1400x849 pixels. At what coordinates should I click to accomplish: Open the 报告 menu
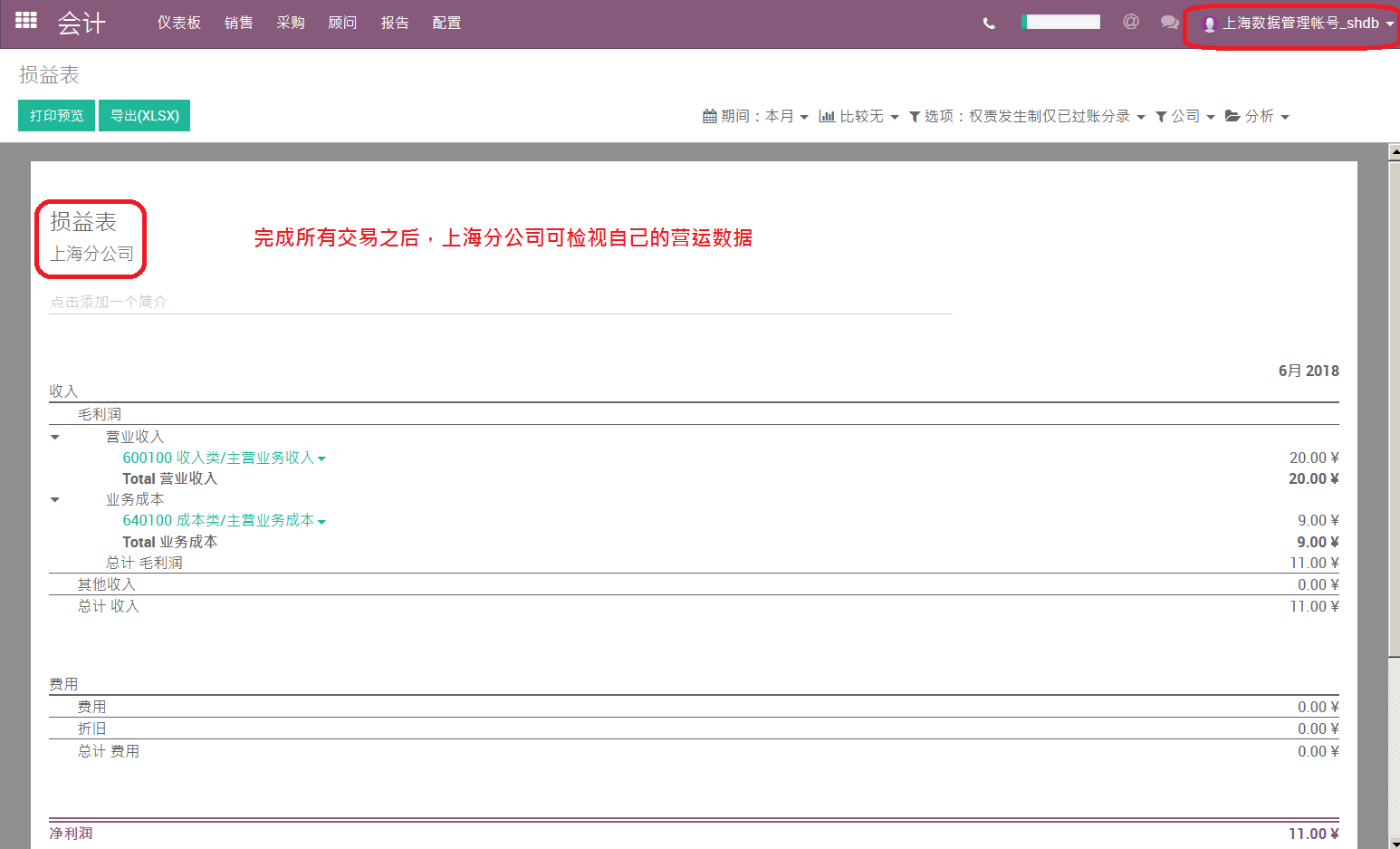tap(395, 23)
